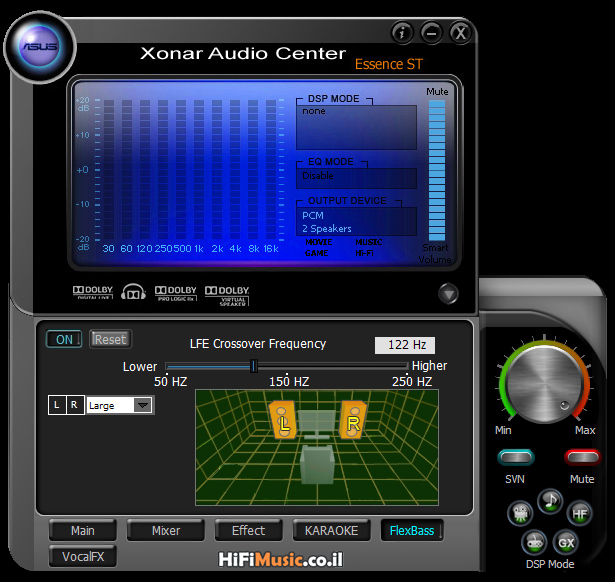Image resolution: width=615 pixels, height=582 pixels.
Task: Toggle the red Mute button
Action: (582, 457)
